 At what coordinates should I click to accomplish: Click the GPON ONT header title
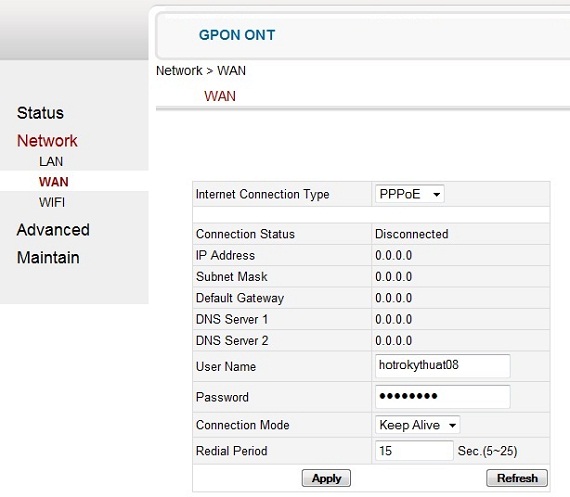(x=237, y=35)
